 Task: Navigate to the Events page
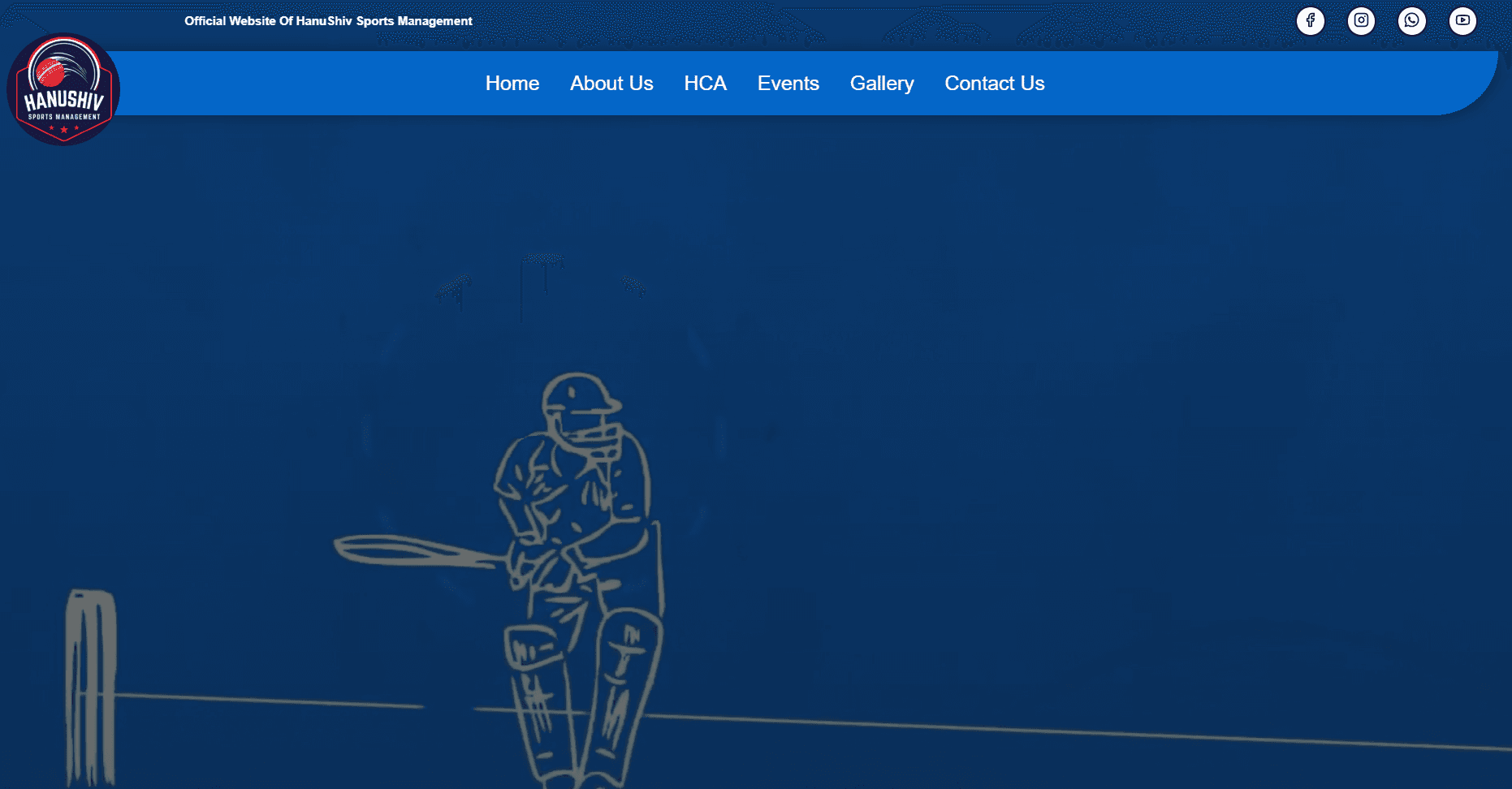[x=788, y=84]
